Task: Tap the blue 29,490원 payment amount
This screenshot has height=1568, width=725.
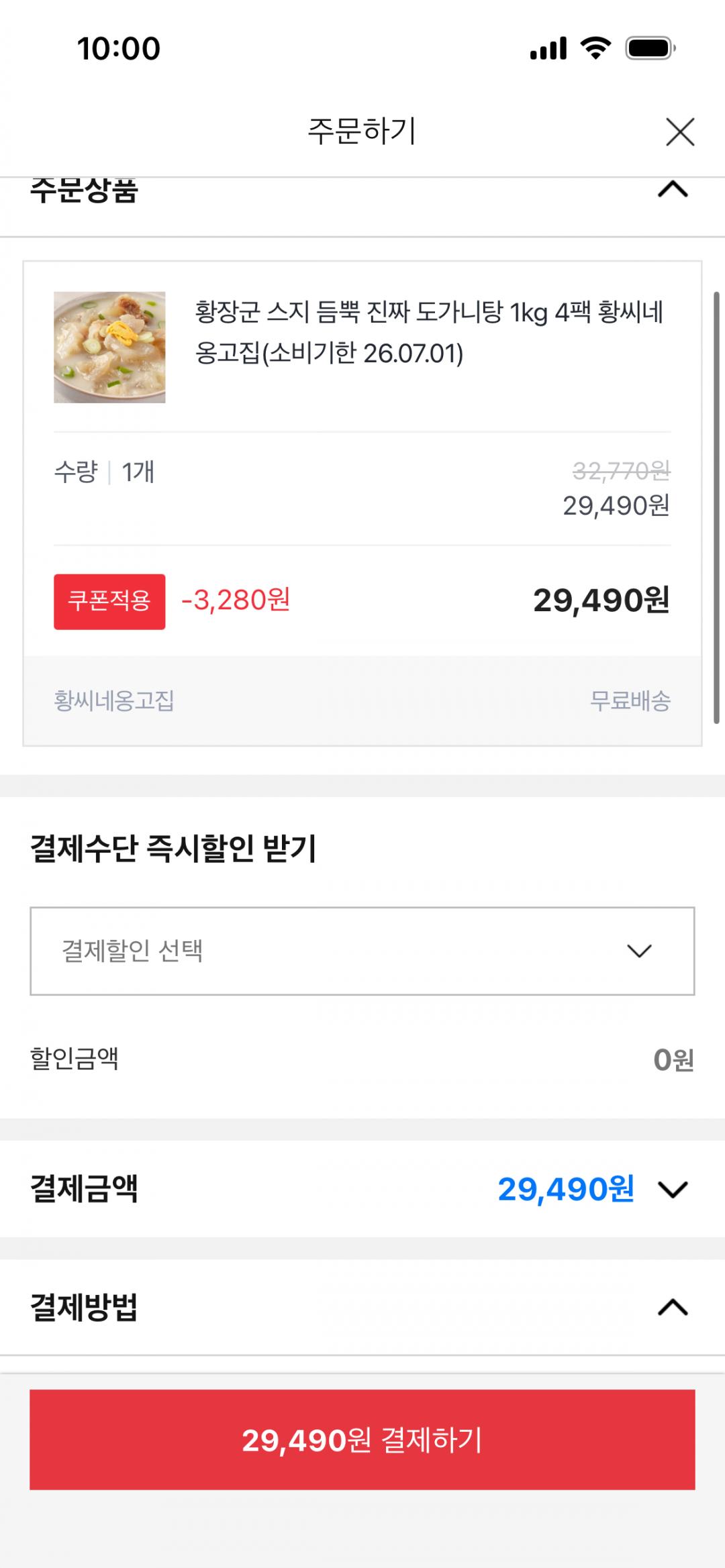Action: point(565,1190)
